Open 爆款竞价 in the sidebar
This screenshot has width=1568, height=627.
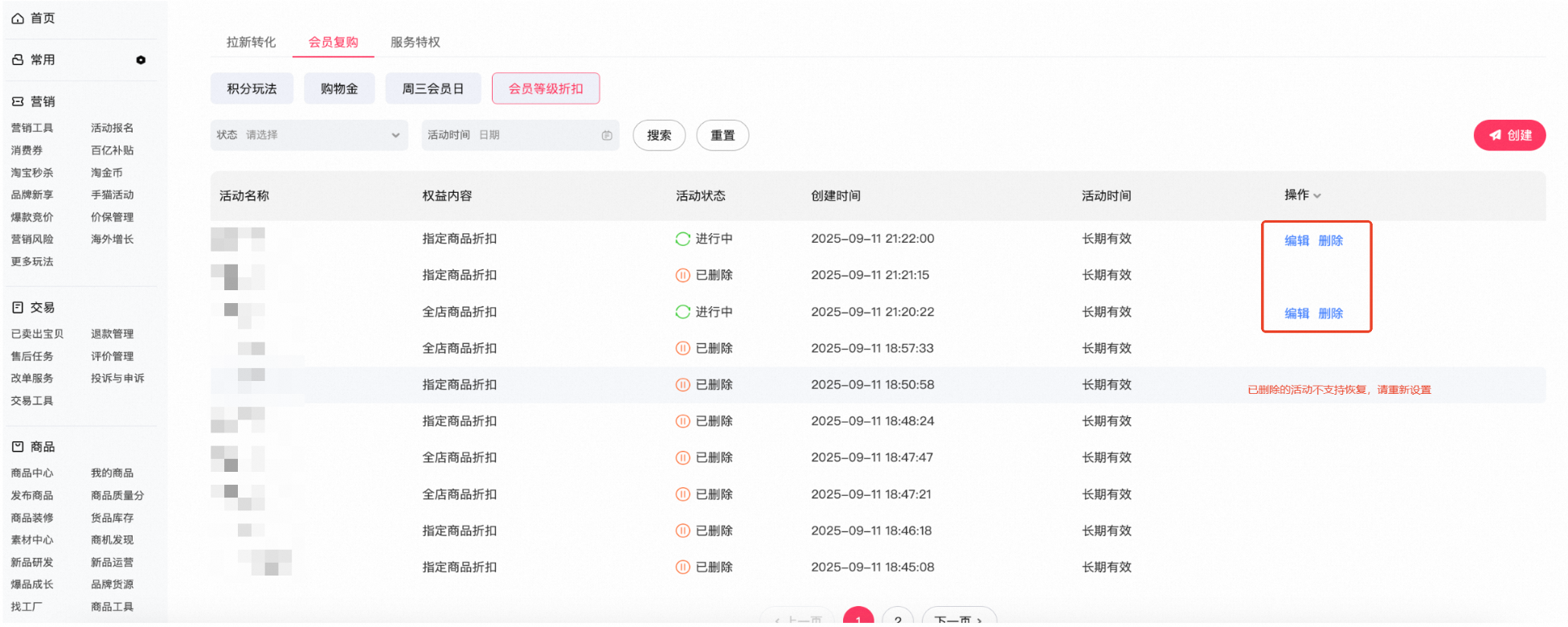pyautogui.click(x=32, y=217)
